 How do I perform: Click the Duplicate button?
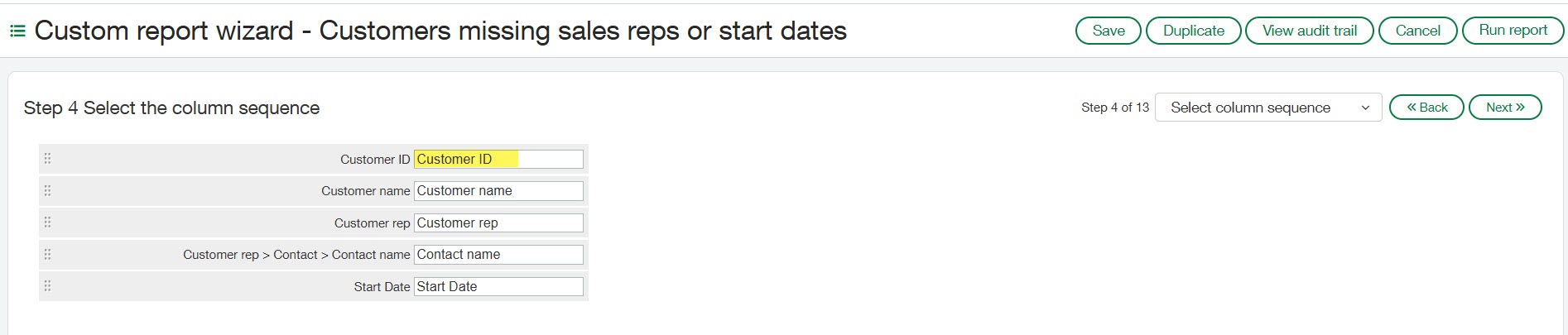pyautogui.click(x=1193, y=31)
